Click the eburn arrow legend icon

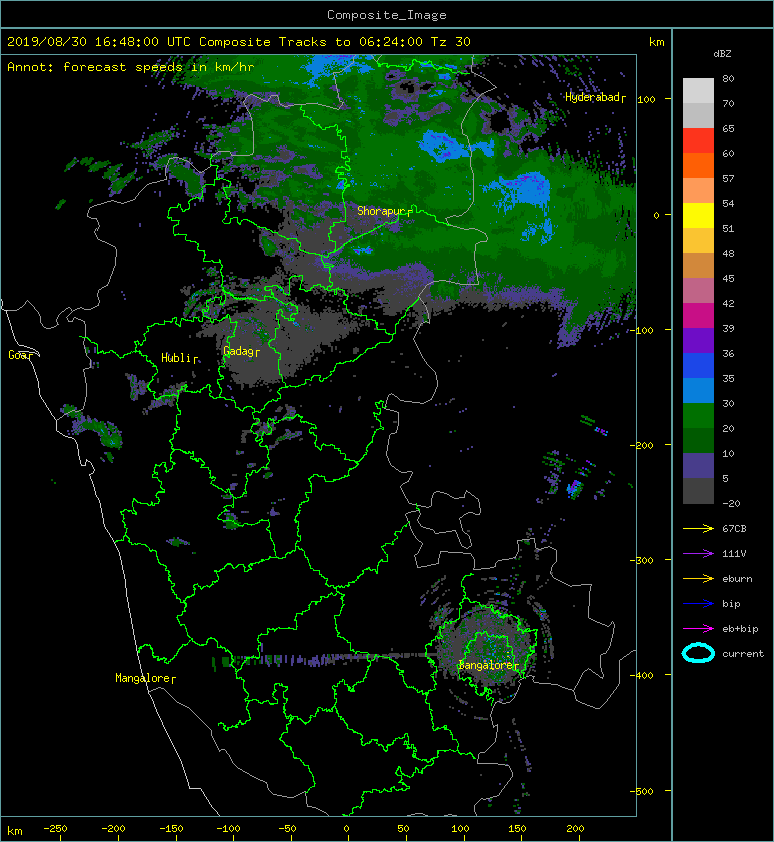(x=698, y=578)
